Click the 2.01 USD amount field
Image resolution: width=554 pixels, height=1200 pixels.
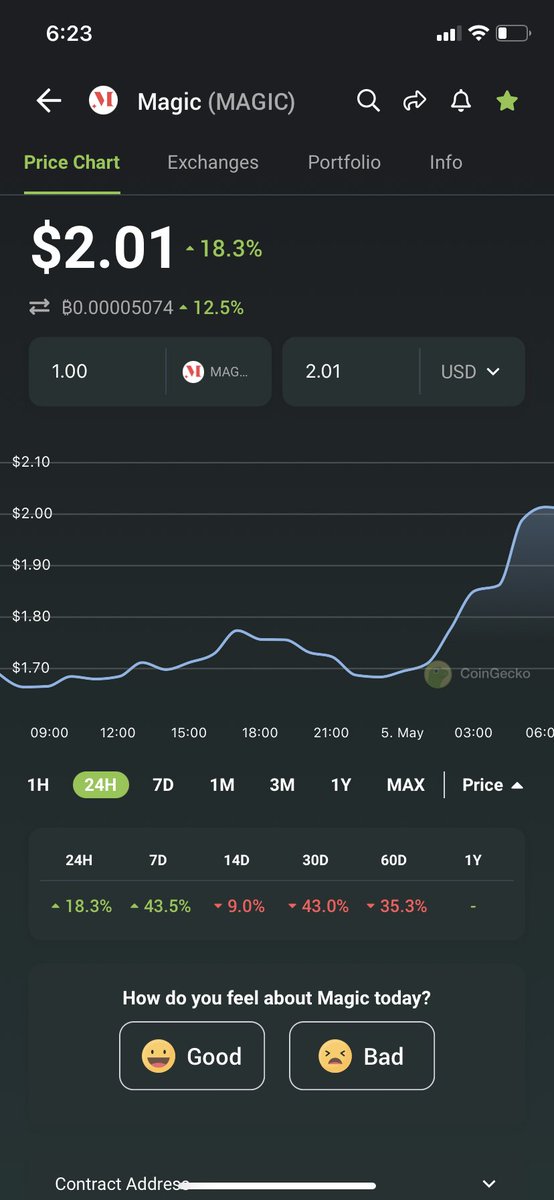point(352,371)
